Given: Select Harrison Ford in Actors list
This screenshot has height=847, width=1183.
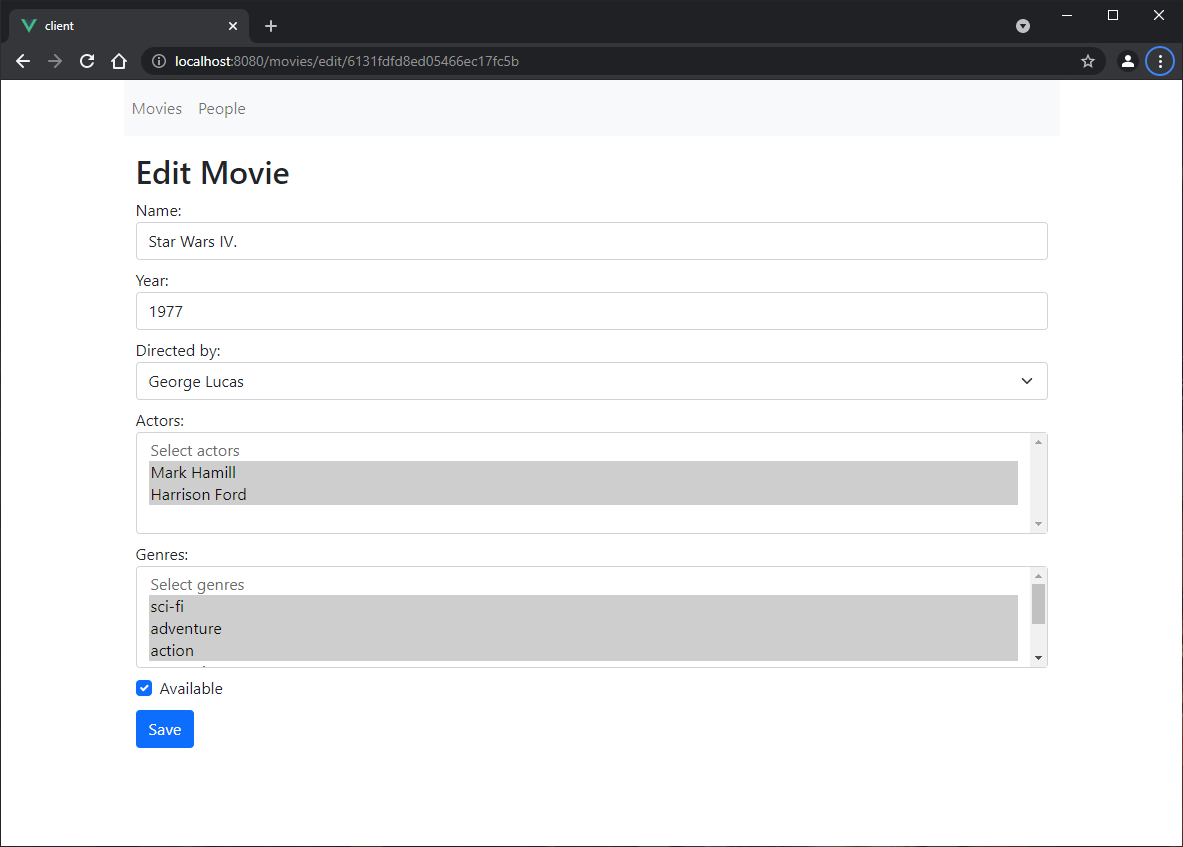Looking at the screenshot, I should (199, 494).
